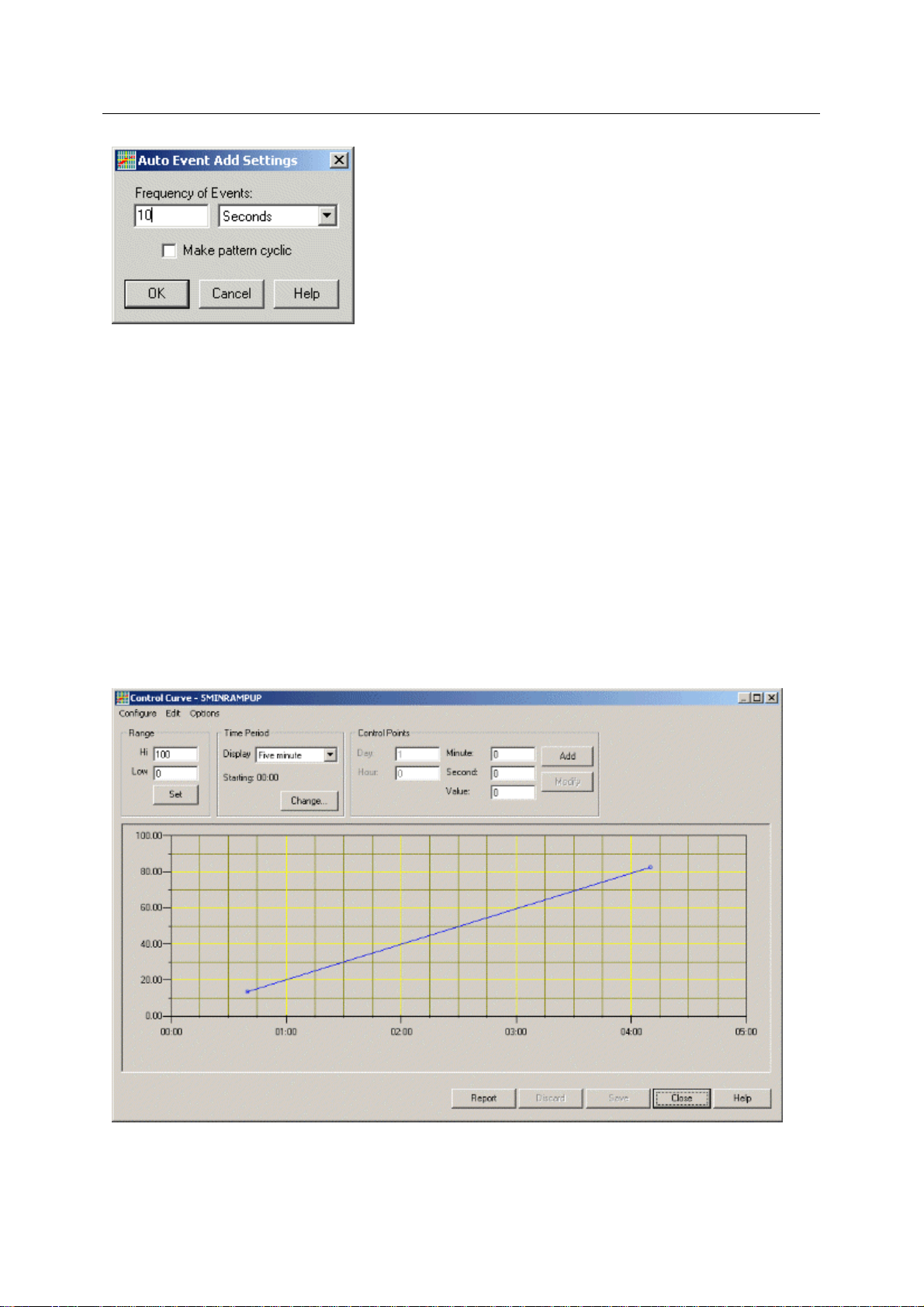
Task: Click the 100.00 axis label
Action: 148,835
